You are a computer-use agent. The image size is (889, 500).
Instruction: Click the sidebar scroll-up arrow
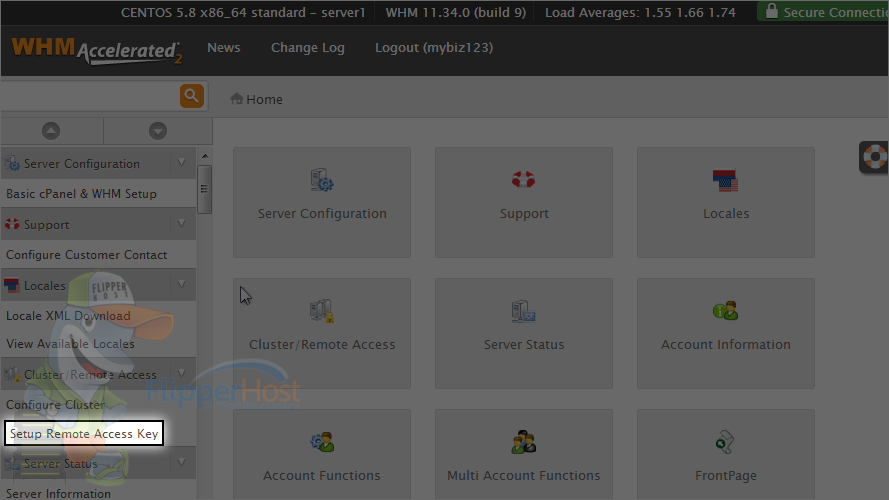coord(205,156)
